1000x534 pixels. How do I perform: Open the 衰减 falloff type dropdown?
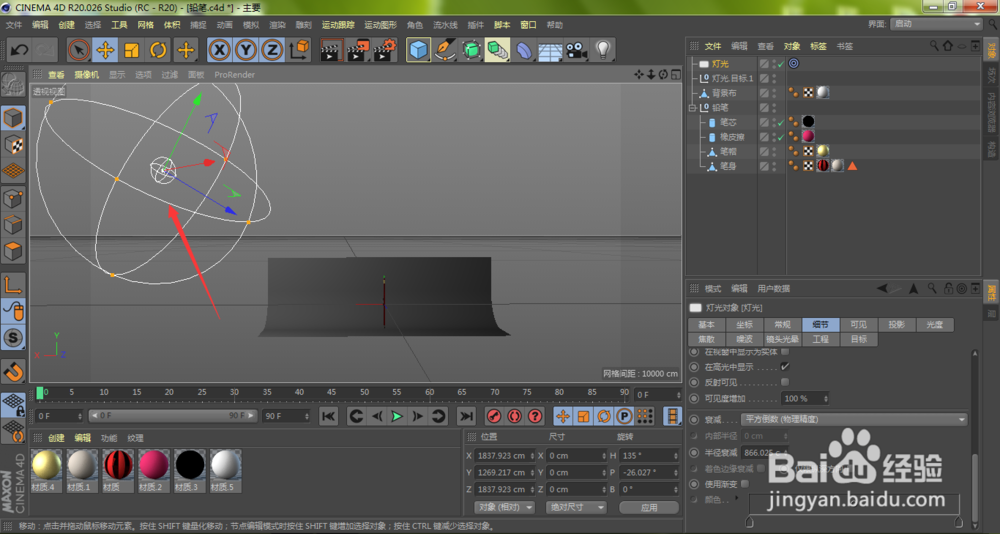click(854, 420)
